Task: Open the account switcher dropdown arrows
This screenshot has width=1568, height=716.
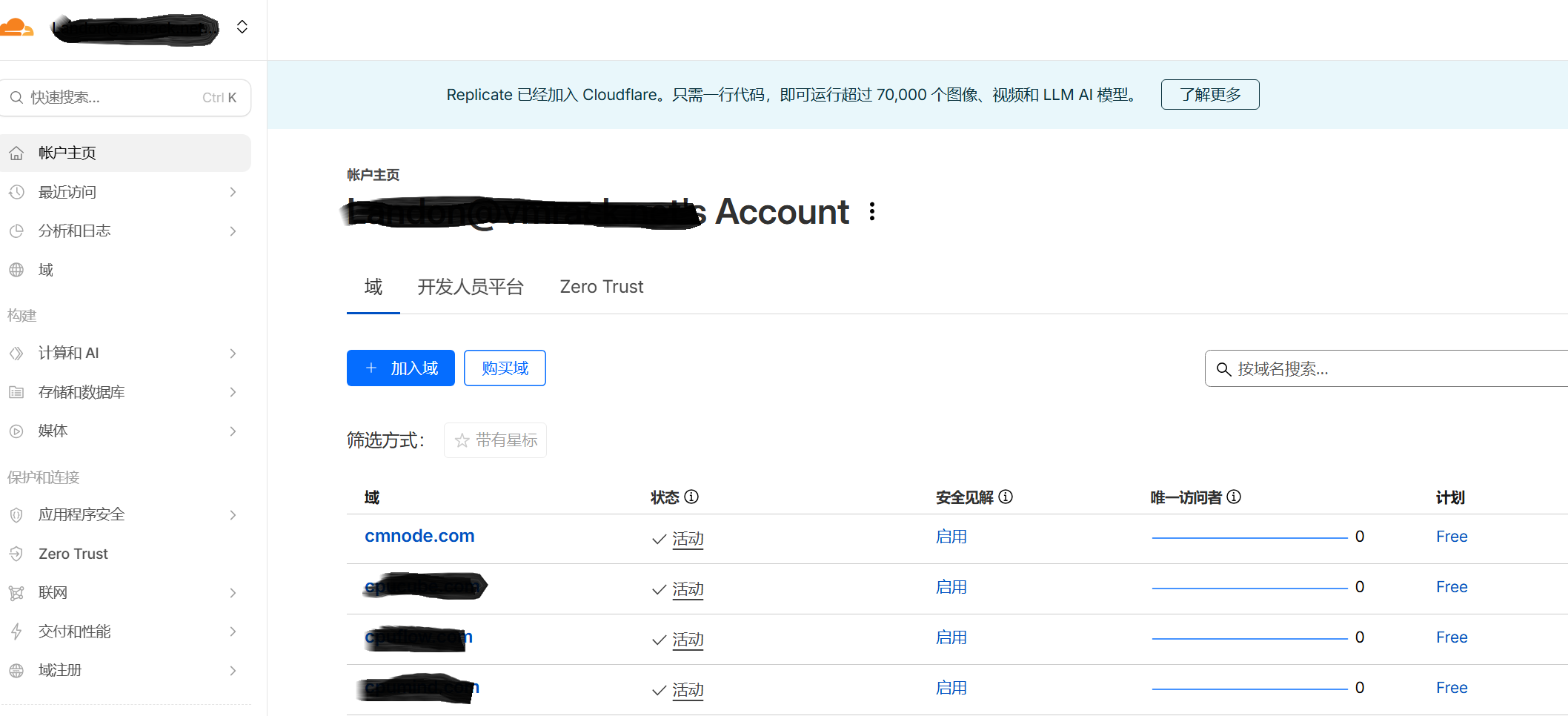Action: point(242,27)
